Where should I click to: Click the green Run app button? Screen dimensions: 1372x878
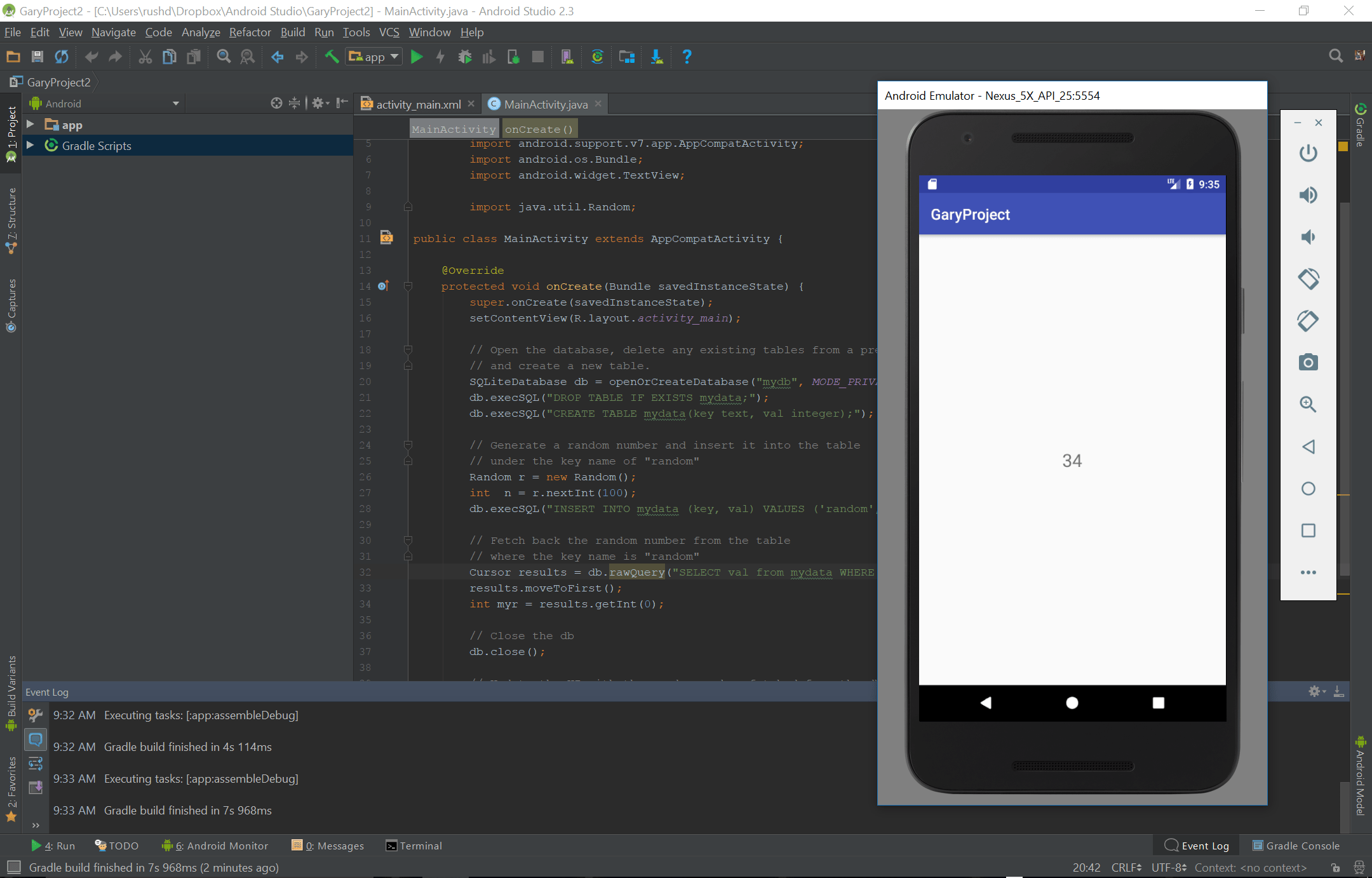click(417, 57)
